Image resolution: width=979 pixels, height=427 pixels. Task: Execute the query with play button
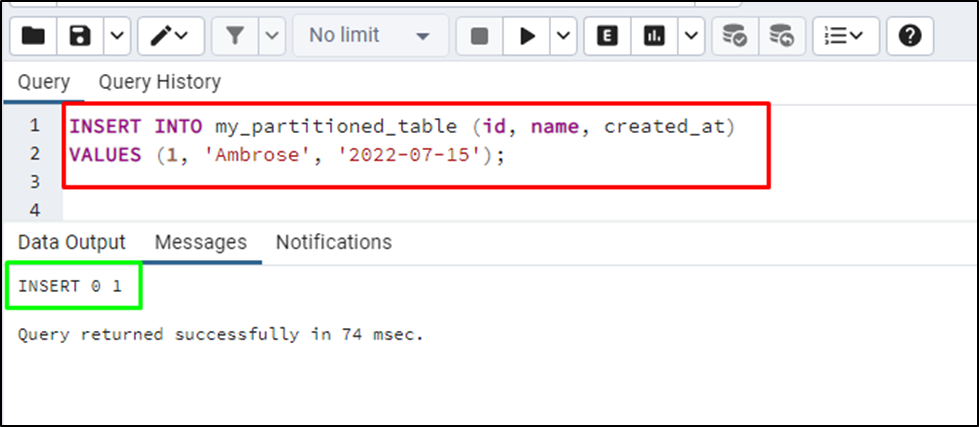coord(527,36)
